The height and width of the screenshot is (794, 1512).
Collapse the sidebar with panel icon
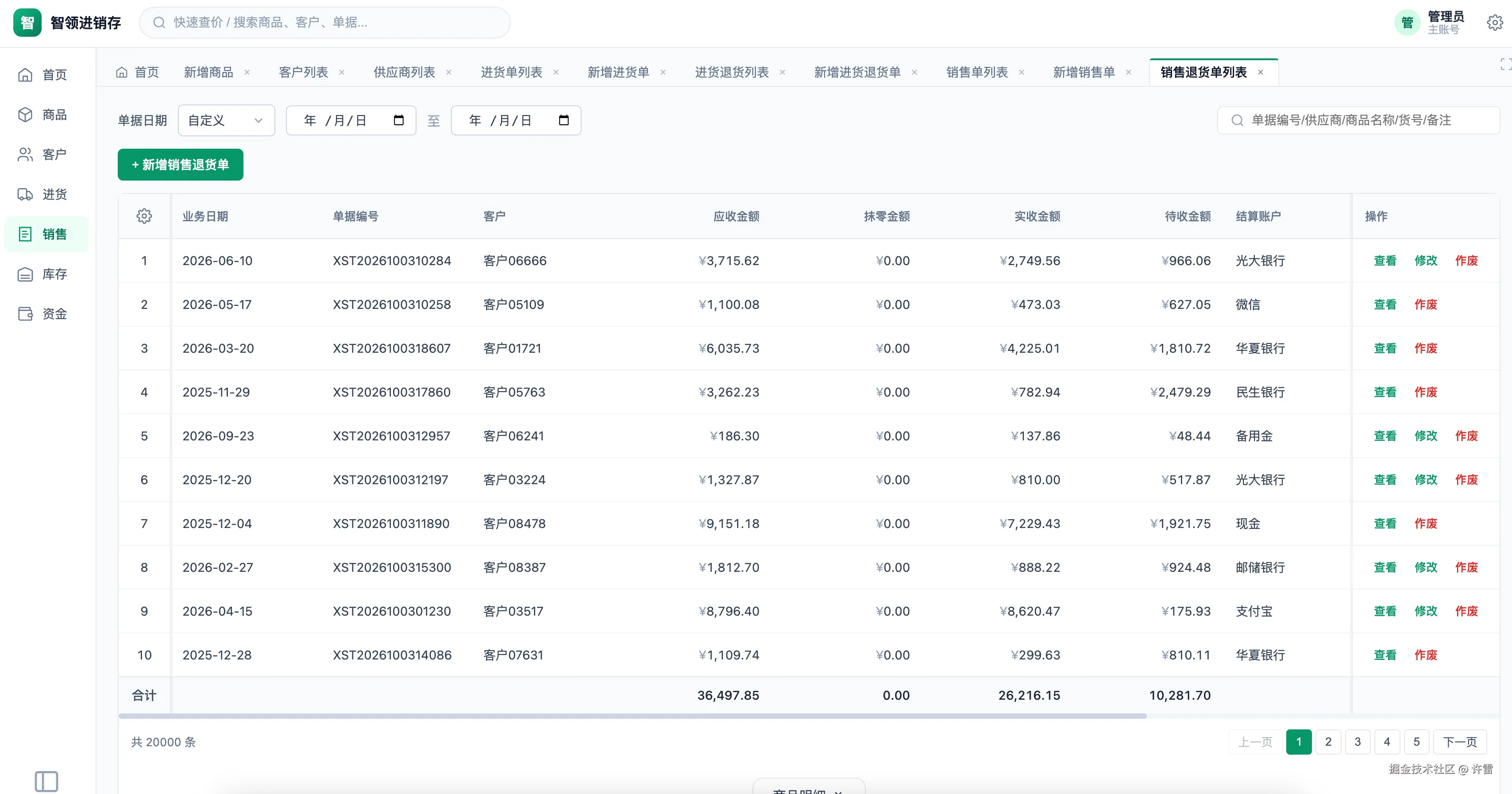[x=46, y=781]
